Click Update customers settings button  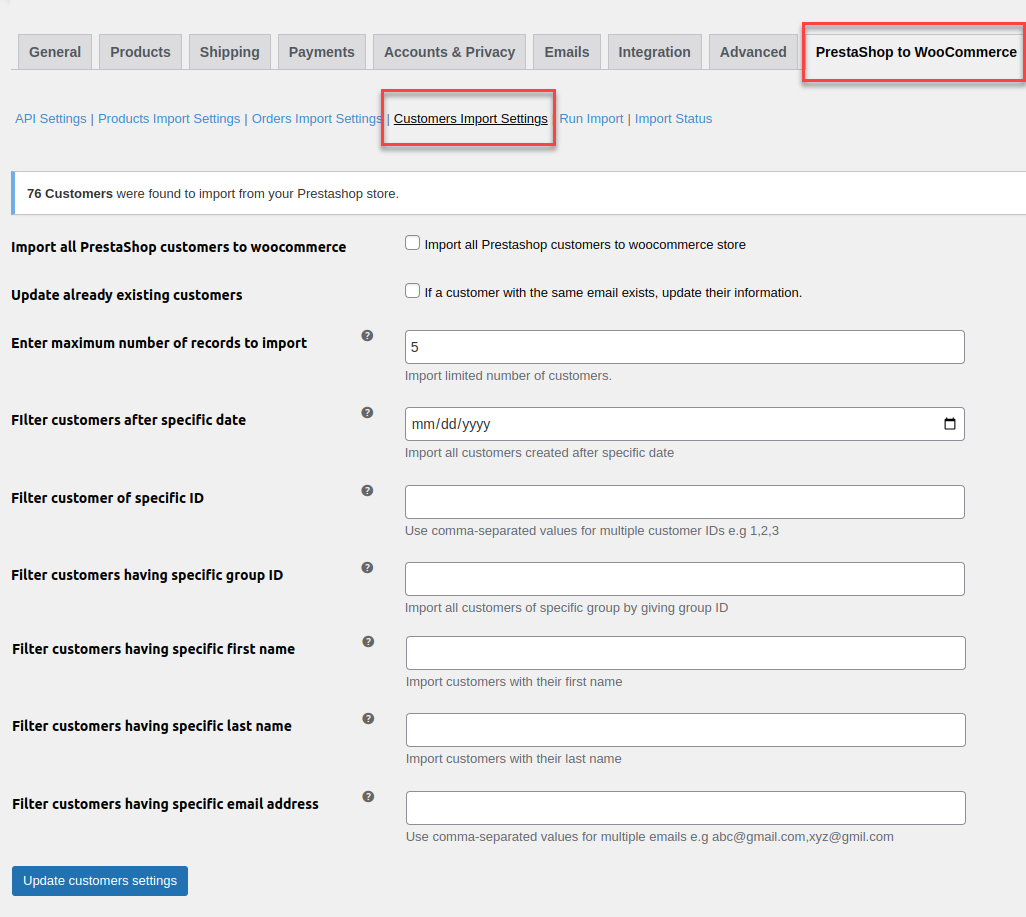(99, 880)
